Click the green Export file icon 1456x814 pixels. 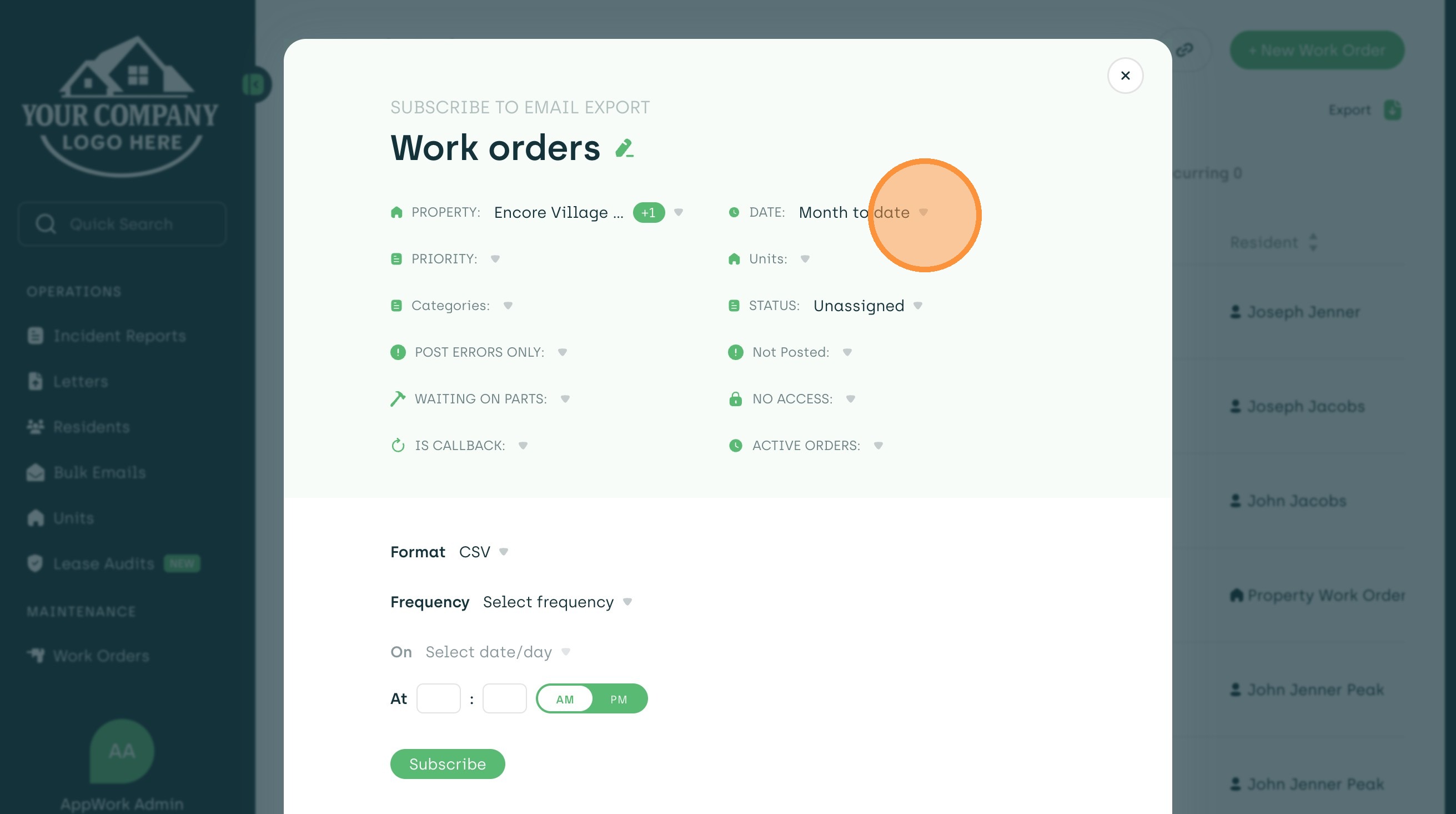(1392, 110)
